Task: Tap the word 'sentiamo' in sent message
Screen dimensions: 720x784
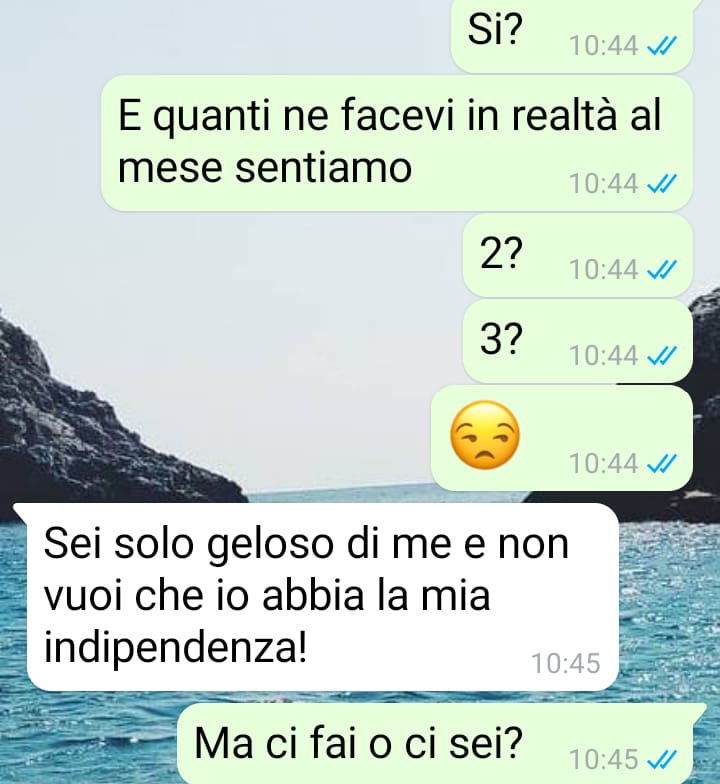Action: pos(324,168)
